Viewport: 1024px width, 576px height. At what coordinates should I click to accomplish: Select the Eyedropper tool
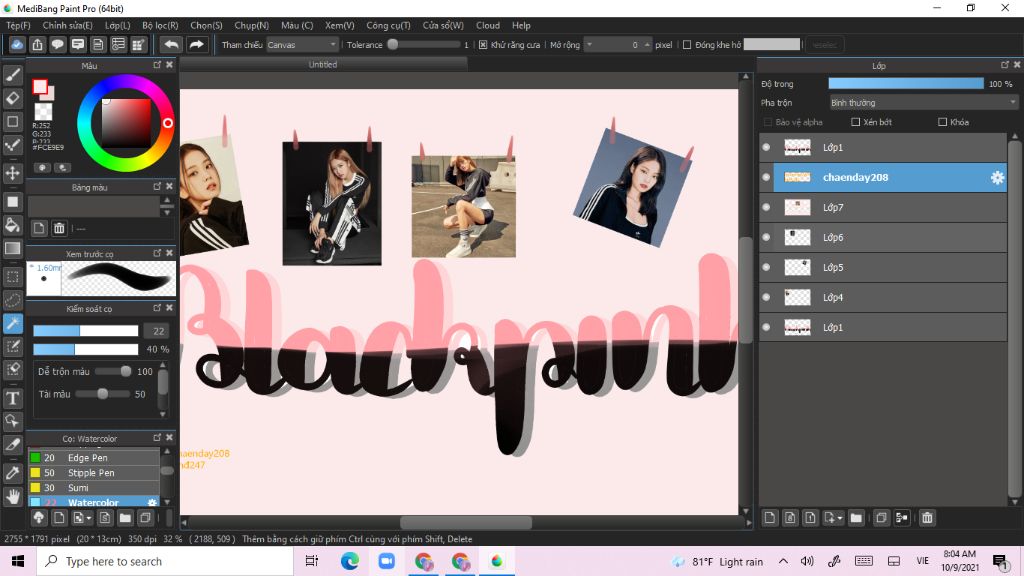[12, 473]
